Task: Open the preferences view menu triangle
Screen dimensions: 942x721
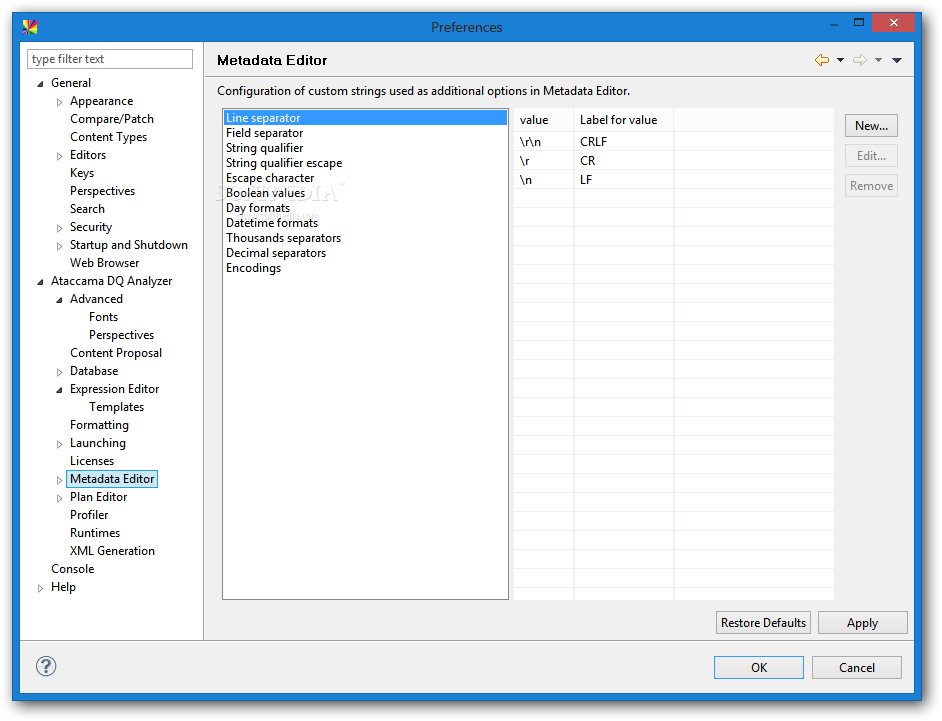Action: point(897,60)
